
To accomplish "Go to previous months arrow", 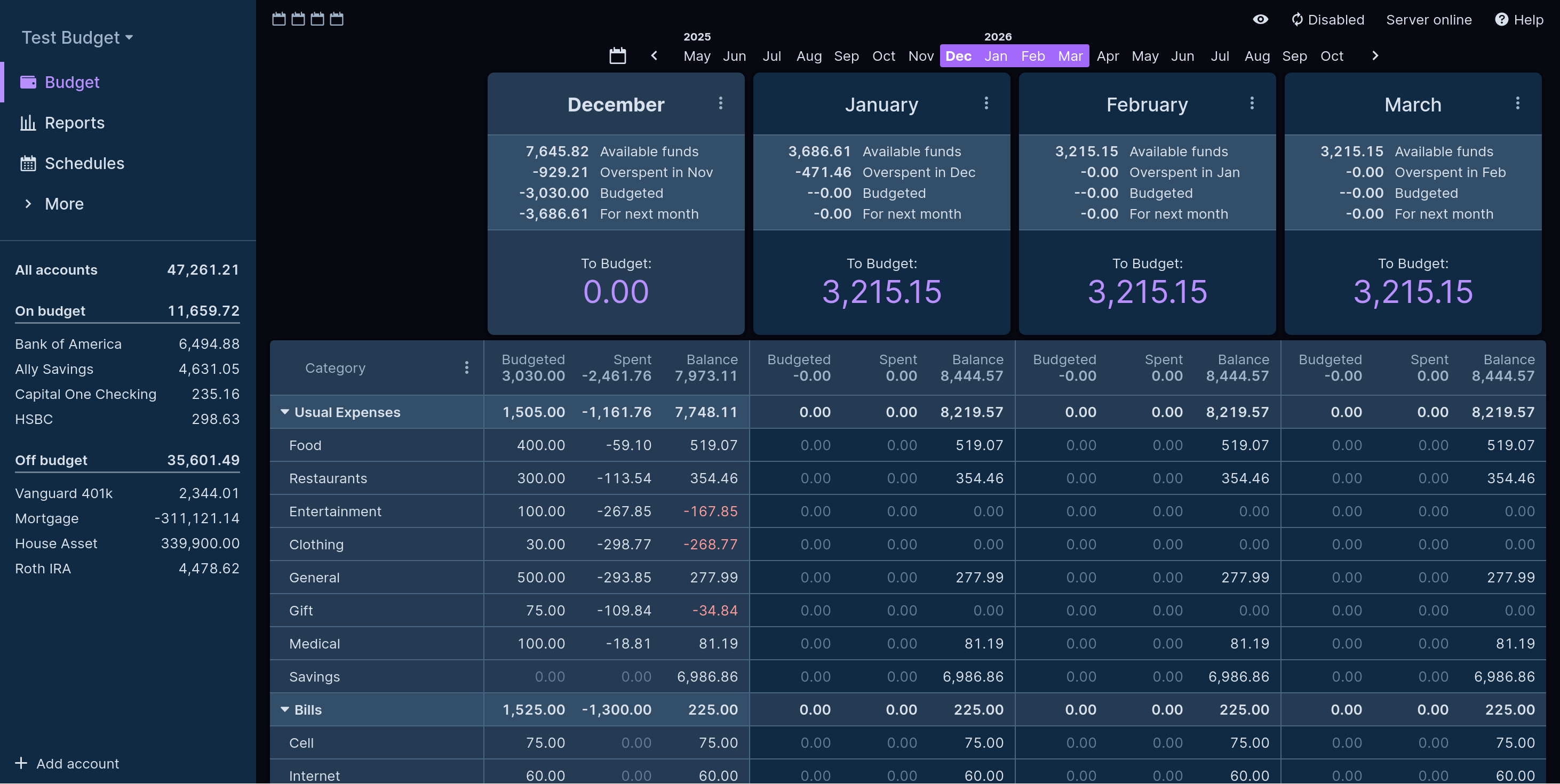I will coord(654,55).
